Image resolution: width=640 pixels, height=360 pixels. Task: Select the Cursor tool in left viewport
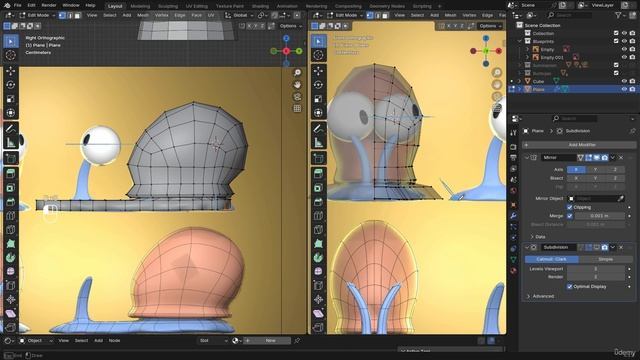tap(11, 55)
